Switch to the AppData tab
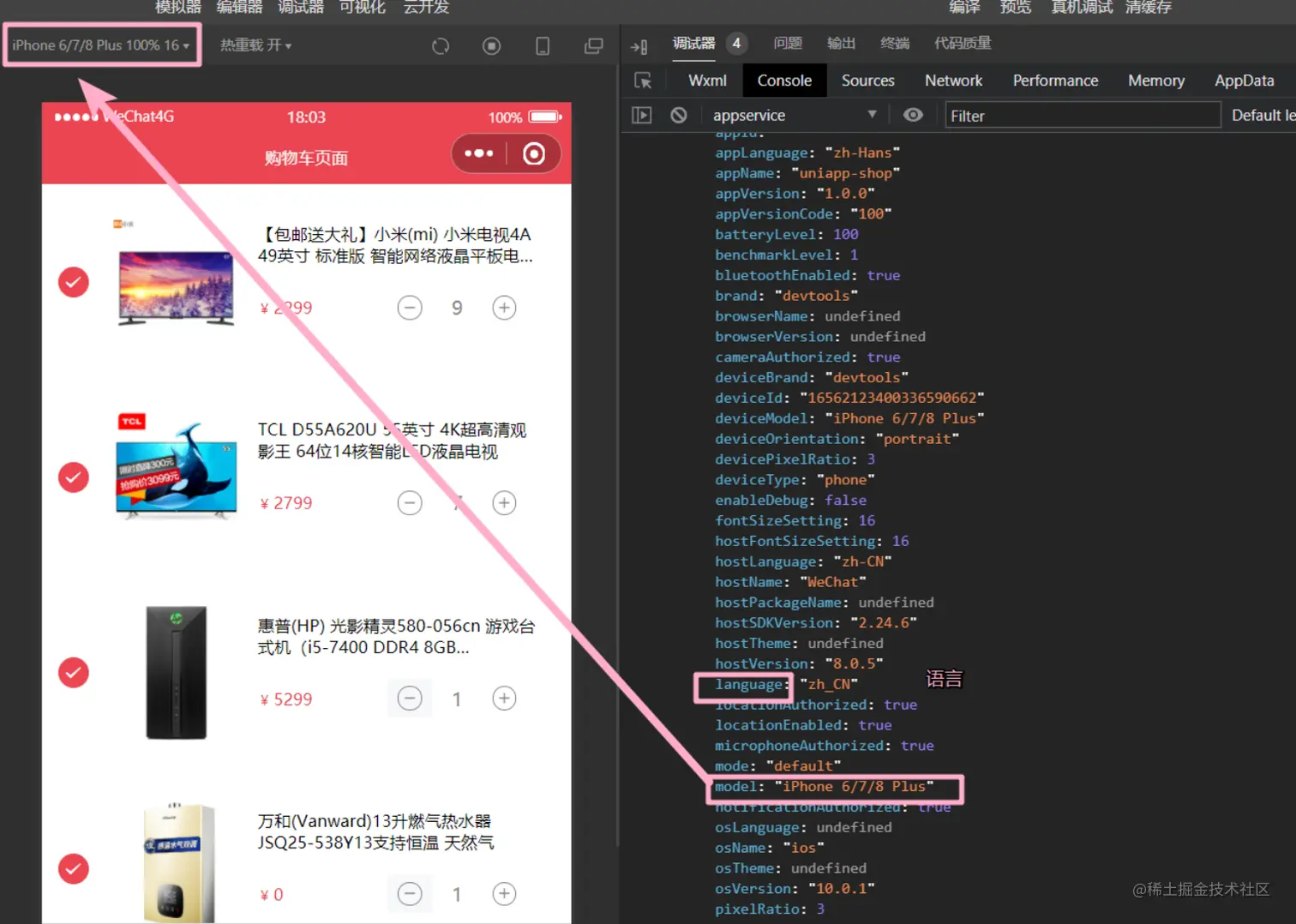This screenshot has height=924, width=1296. tap(1244, 81)
